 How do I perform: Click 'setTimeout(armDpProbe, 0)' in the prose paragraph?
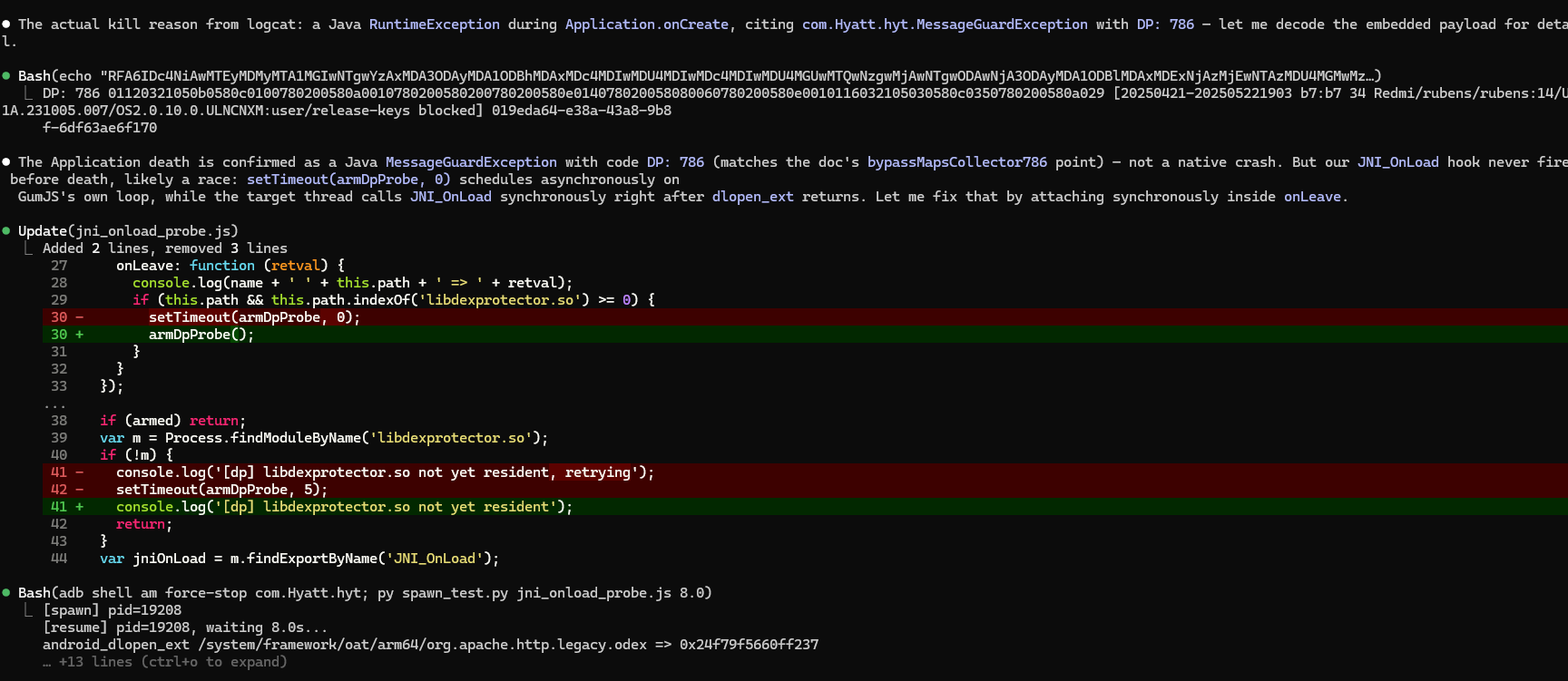pyautogui.click(x=348, y=180)
